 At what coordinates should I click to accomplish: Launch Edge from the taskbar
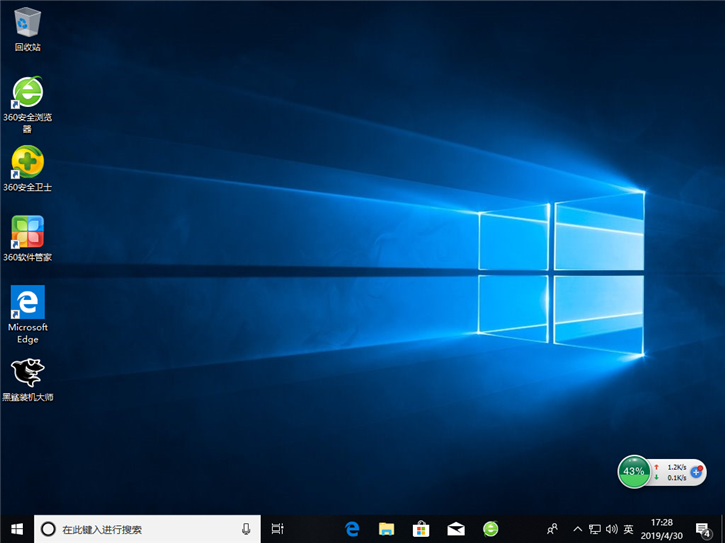pos(352,529)
